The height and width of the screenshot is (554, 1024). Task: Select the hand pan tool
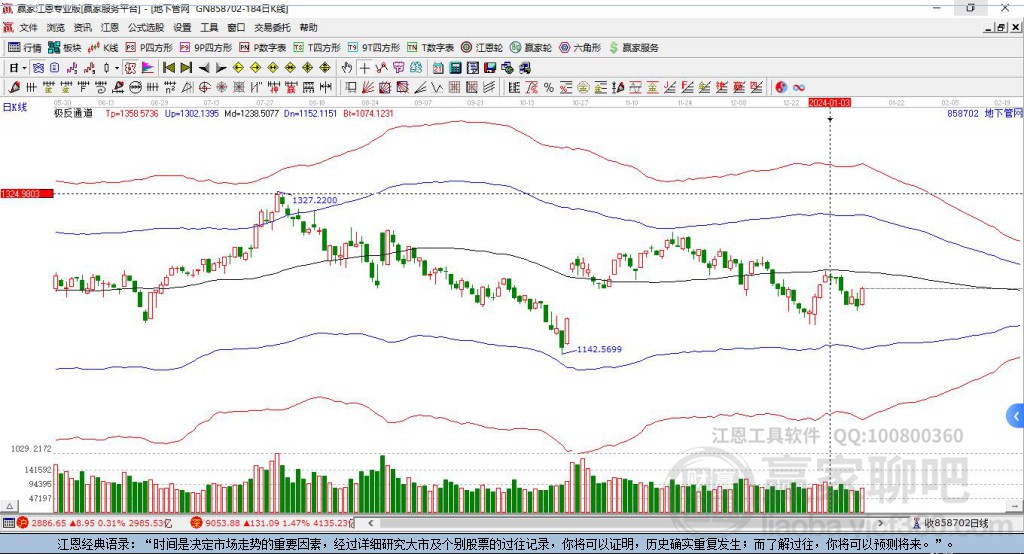point(347,68)
